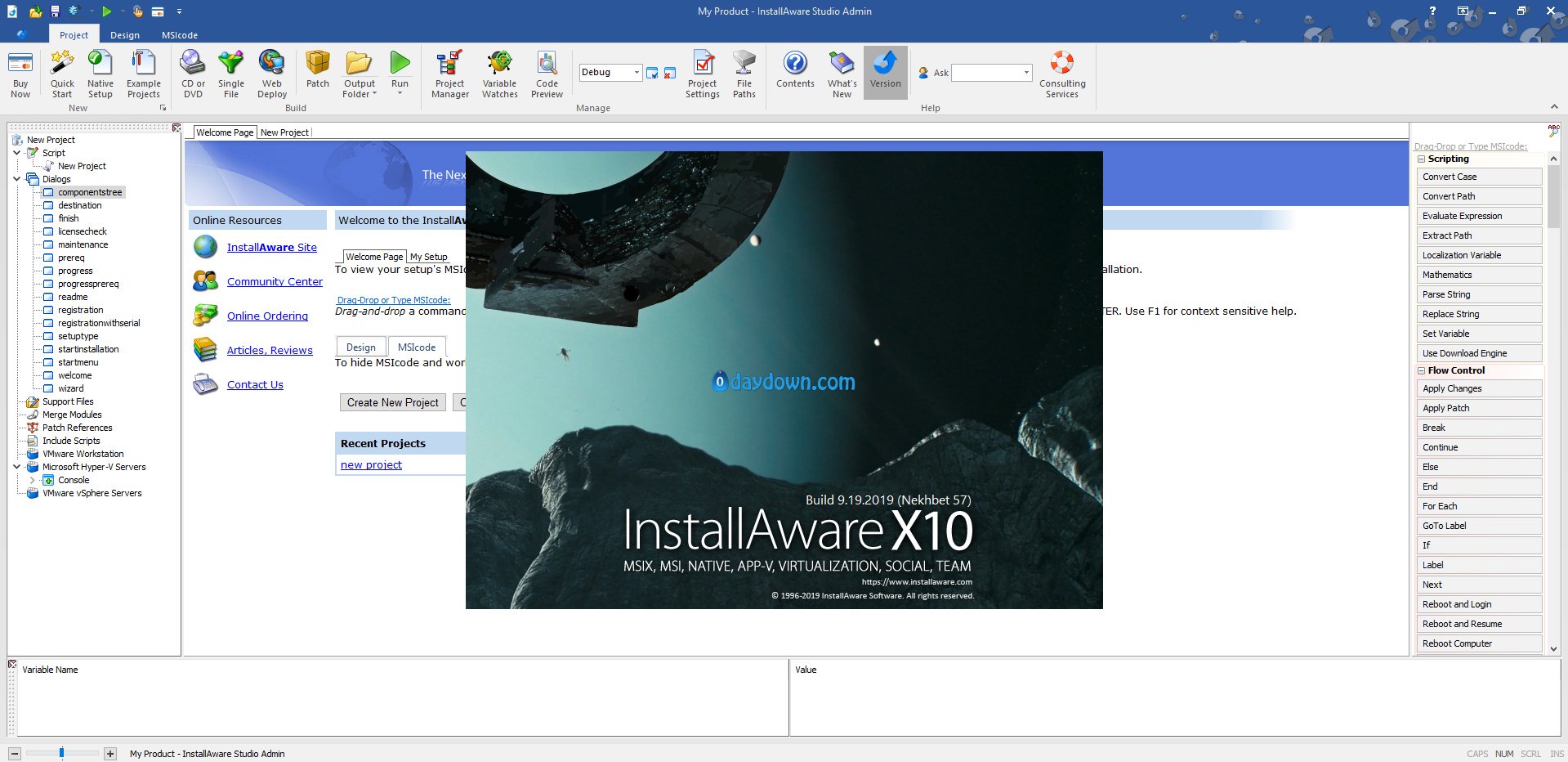The height and width of the screenshot is (762, 1568).
Task: Open the InstallAware Site link
Action: (x=271, y=247)
